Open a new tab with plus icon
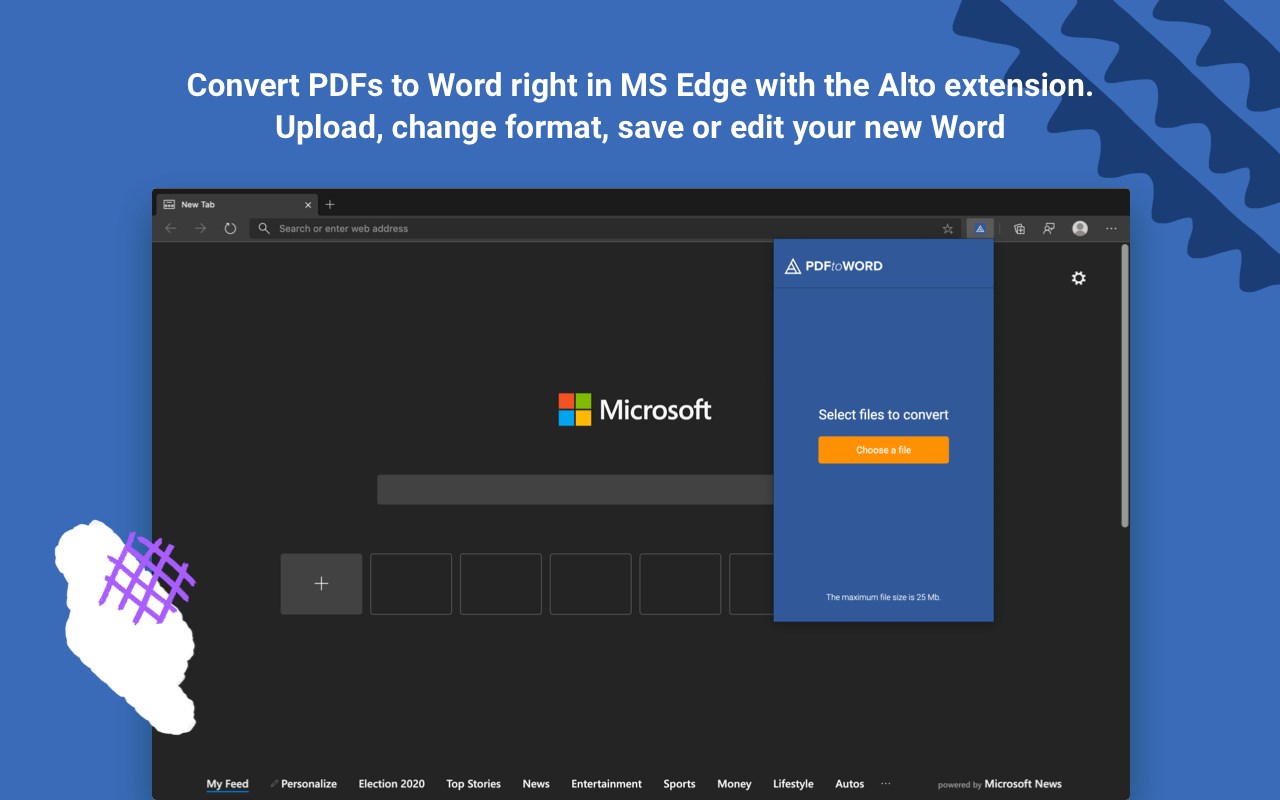The image size is (1280, 800). point(330,204)
